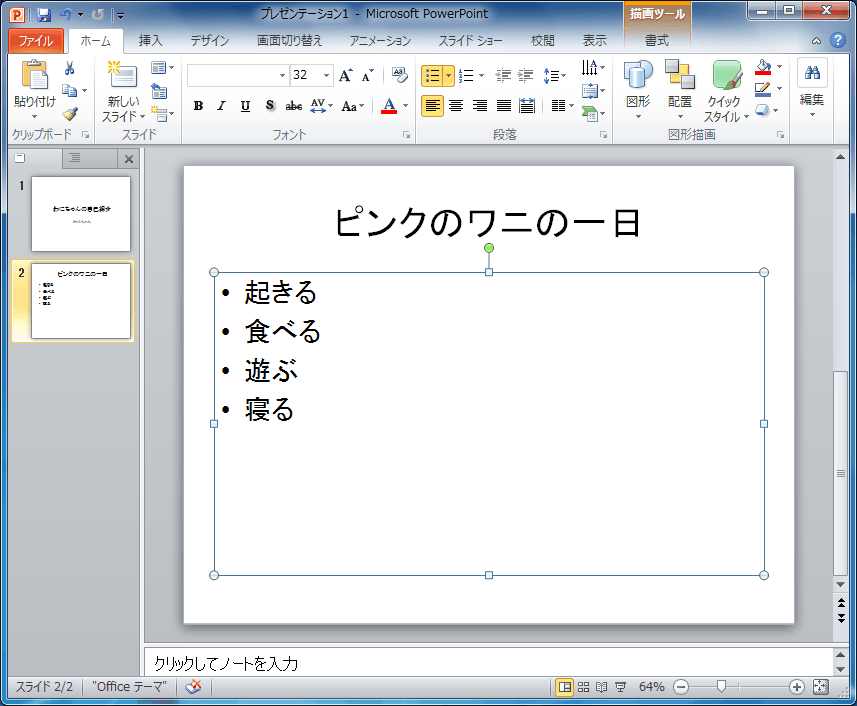Click the Reset slide icon
The image size is (857, 706).
click(159, 91)
